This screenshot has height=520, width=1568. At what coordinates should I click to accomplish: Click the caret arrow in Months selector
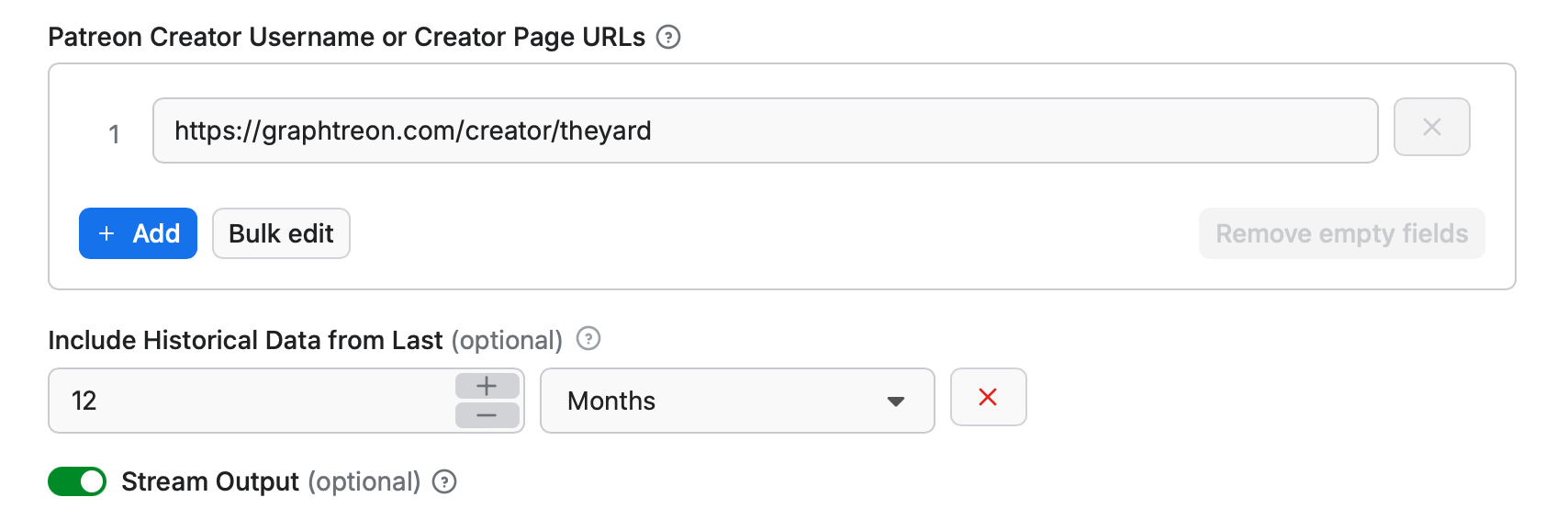tap(896, 401)
